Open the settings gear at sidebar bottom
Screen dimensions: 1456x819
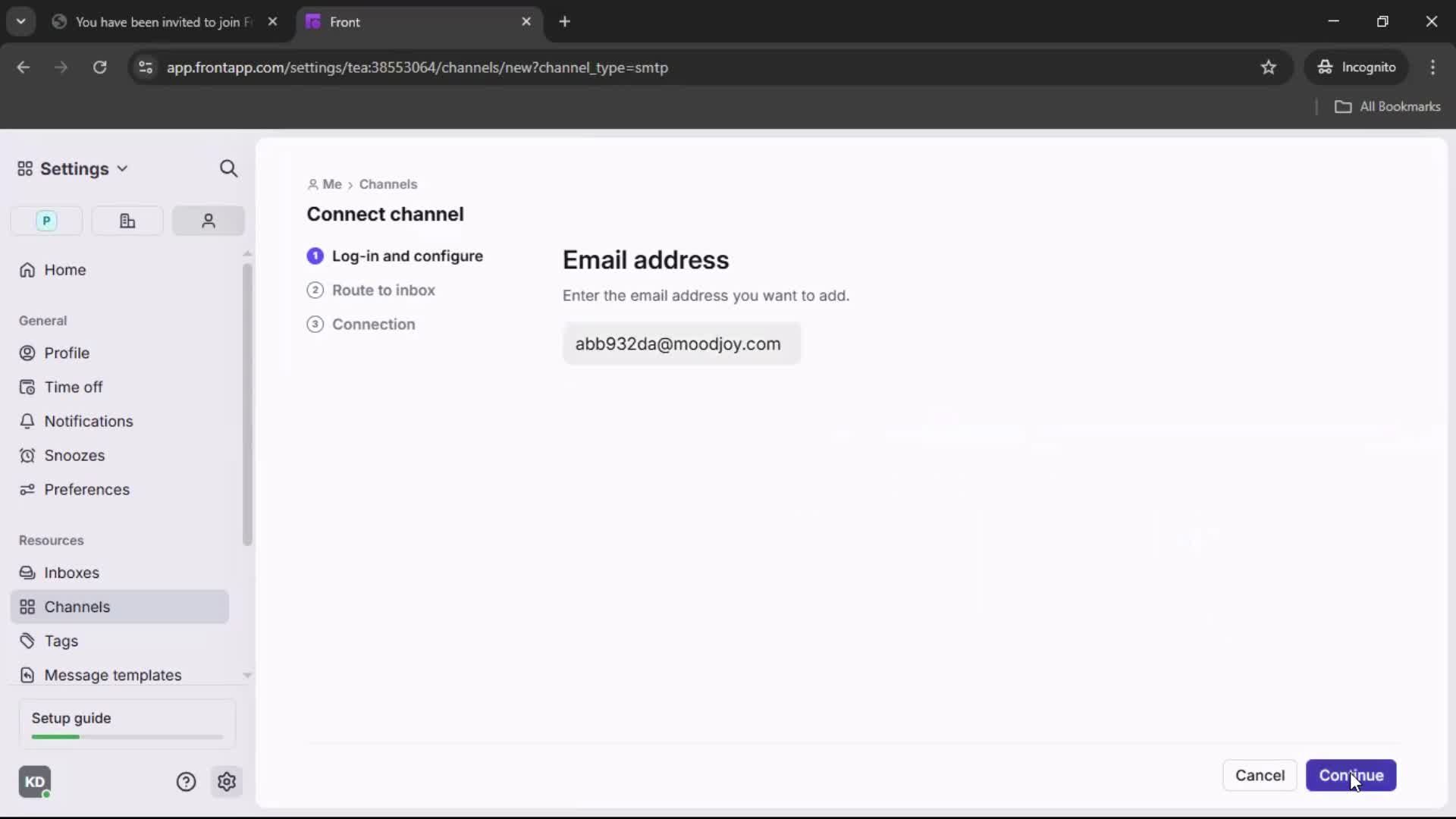coord(227,782)
